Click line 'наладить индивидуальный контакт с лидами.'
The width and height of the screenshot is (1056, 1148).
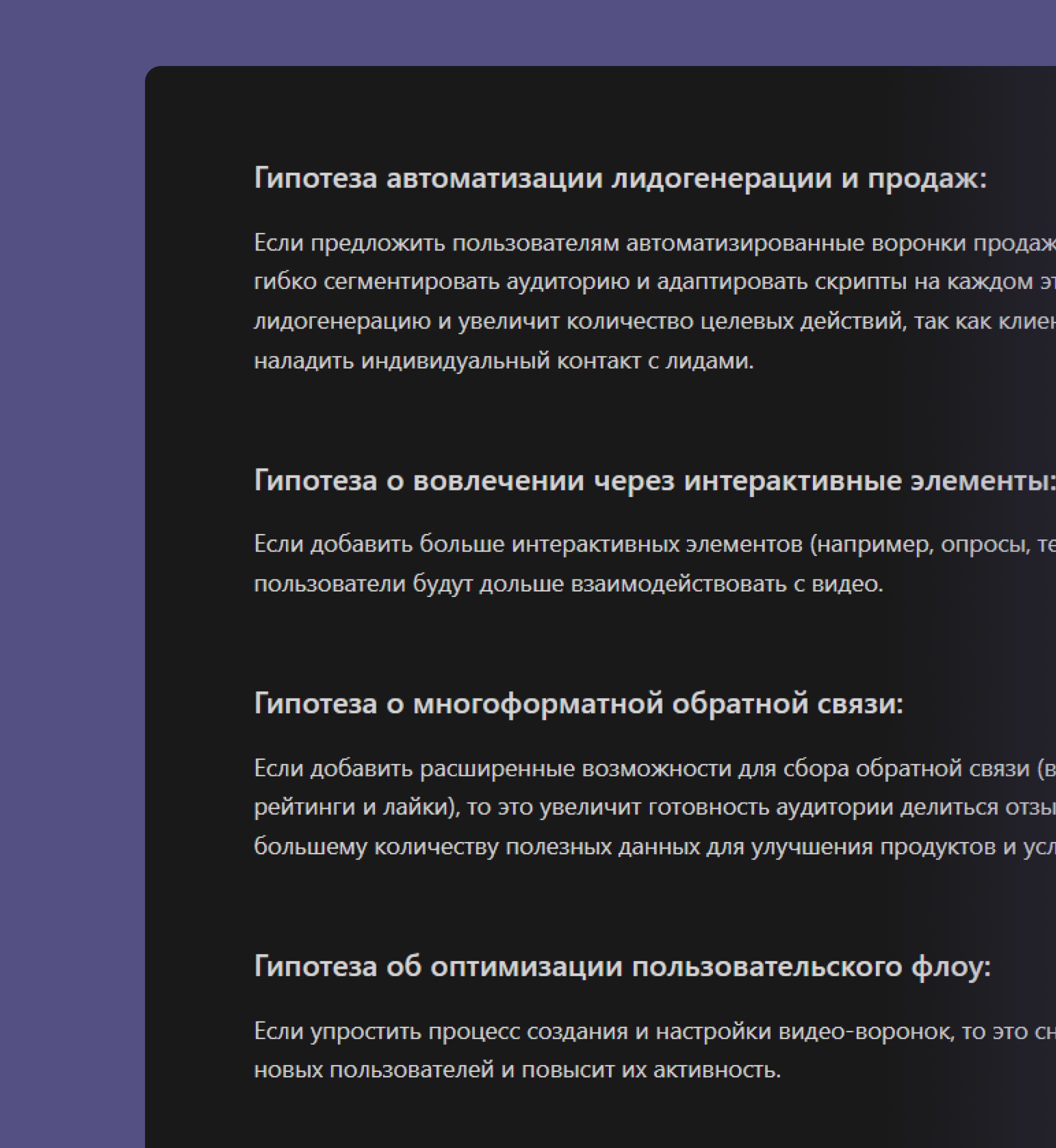coord(503,360)
